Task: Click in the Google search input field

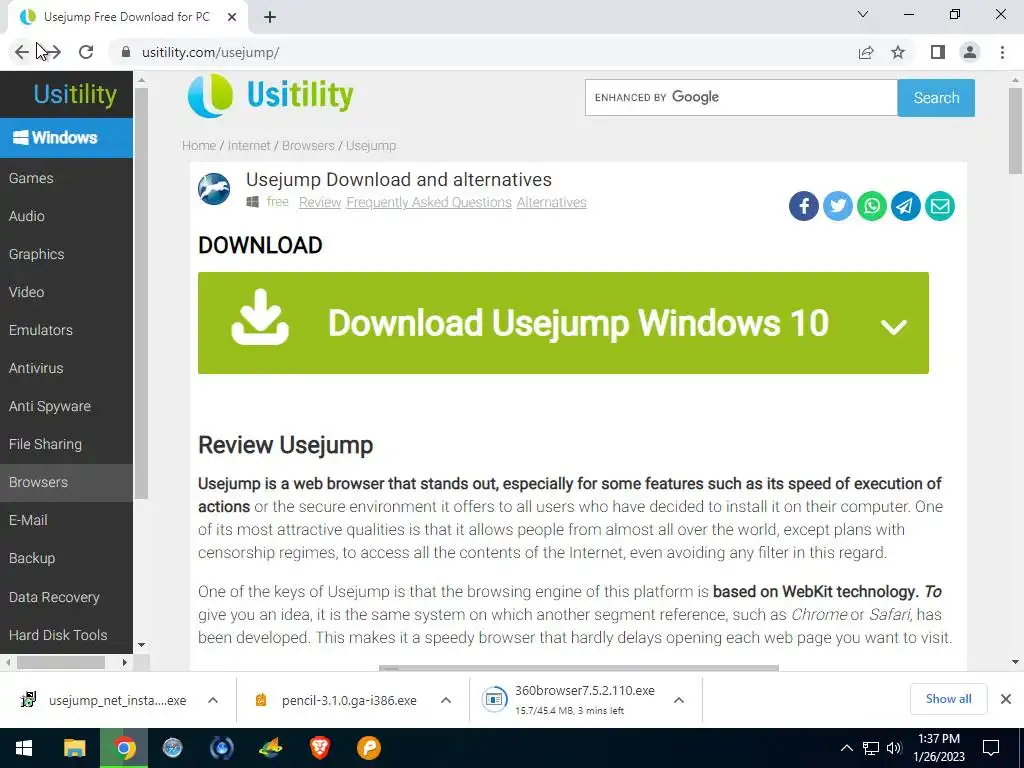Action: tap(741, 98)
